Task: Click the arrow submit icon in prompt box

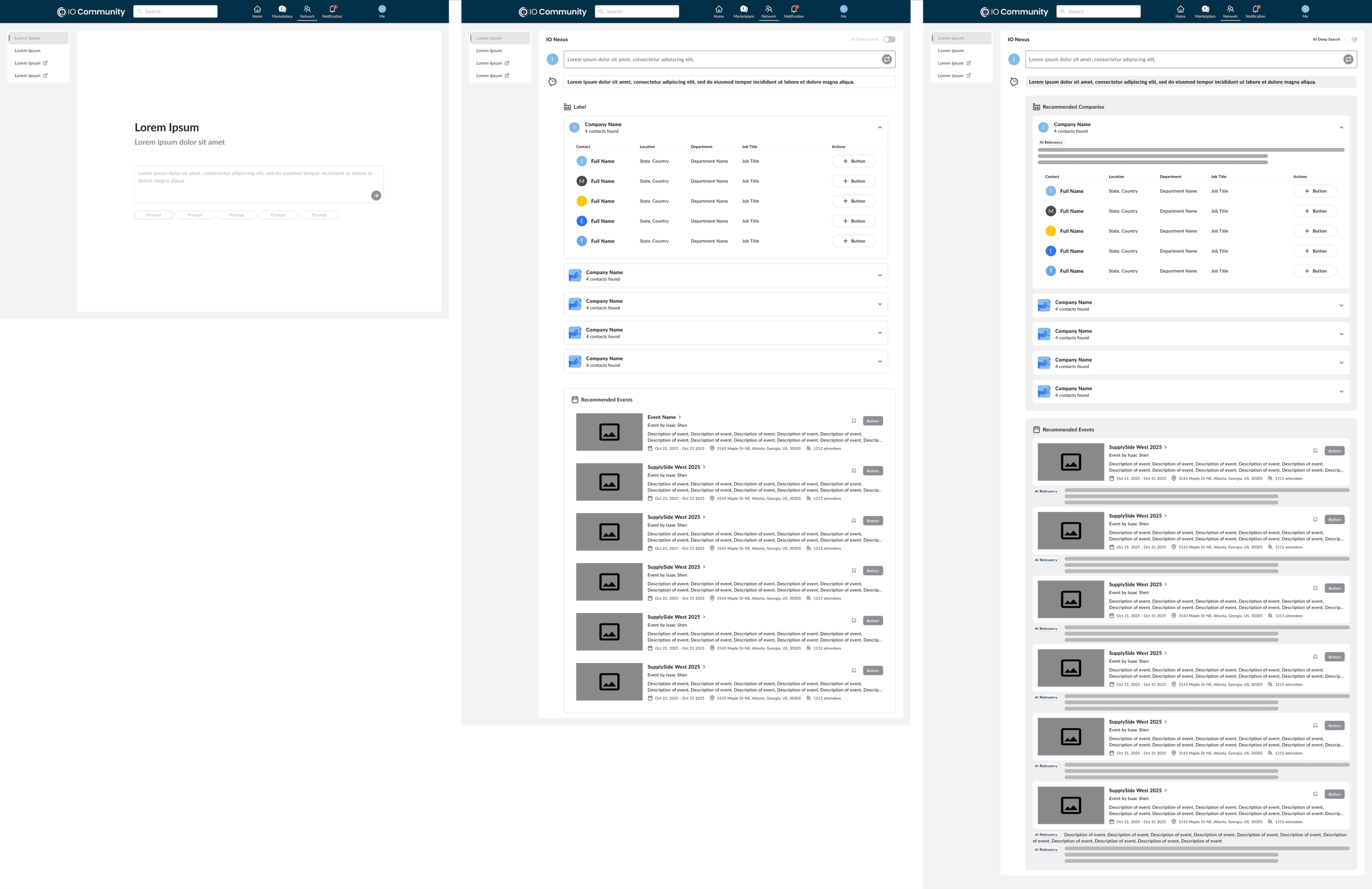Action: [376, 196]
